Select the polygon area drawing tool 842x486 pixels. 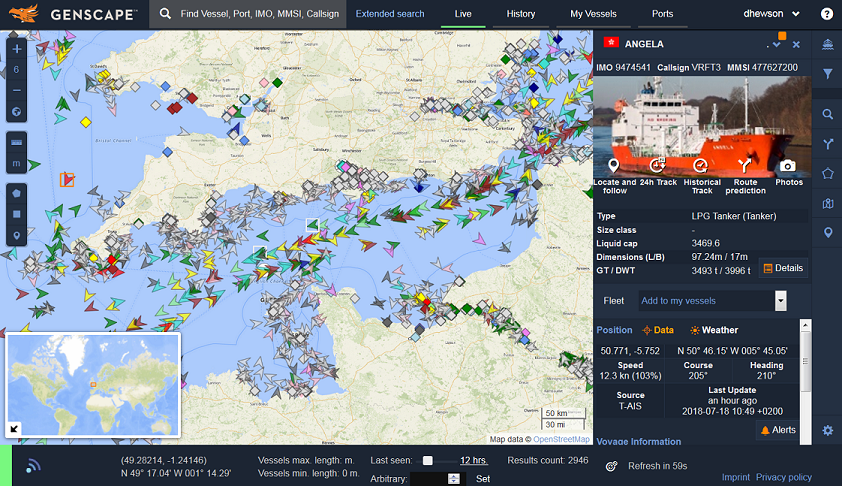[17, 193]
